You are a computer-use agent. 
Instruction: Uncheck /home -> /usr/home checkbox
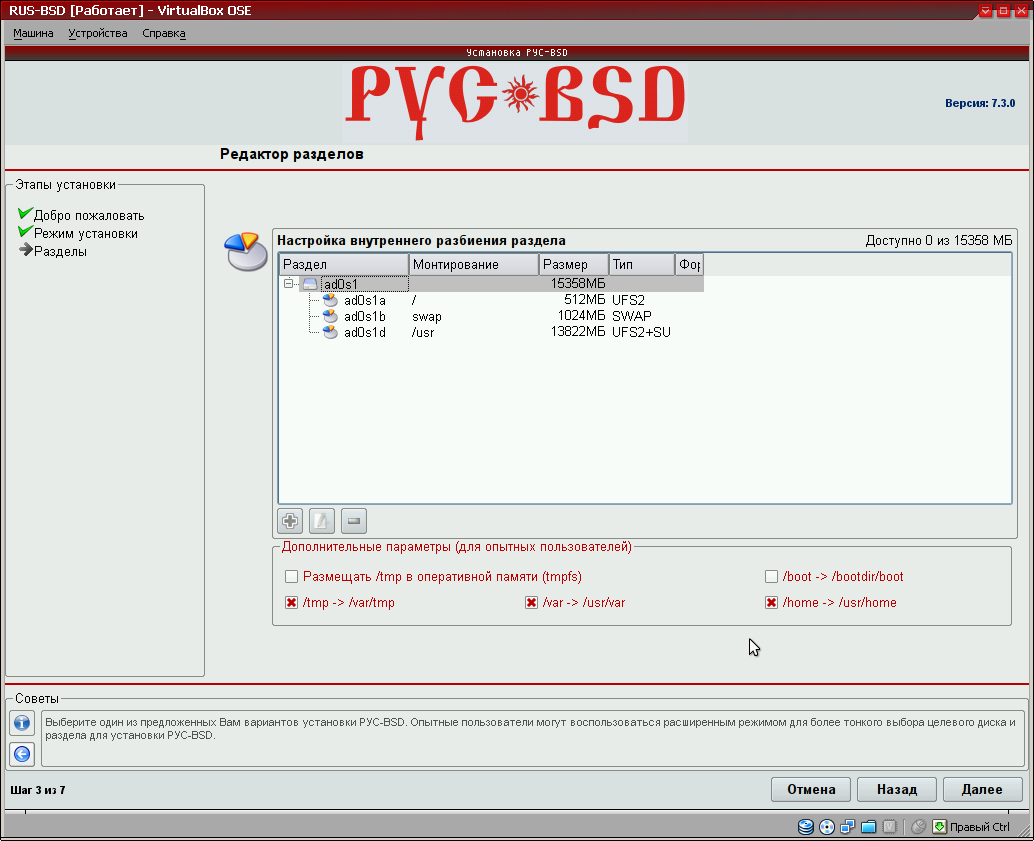(771, 602)
